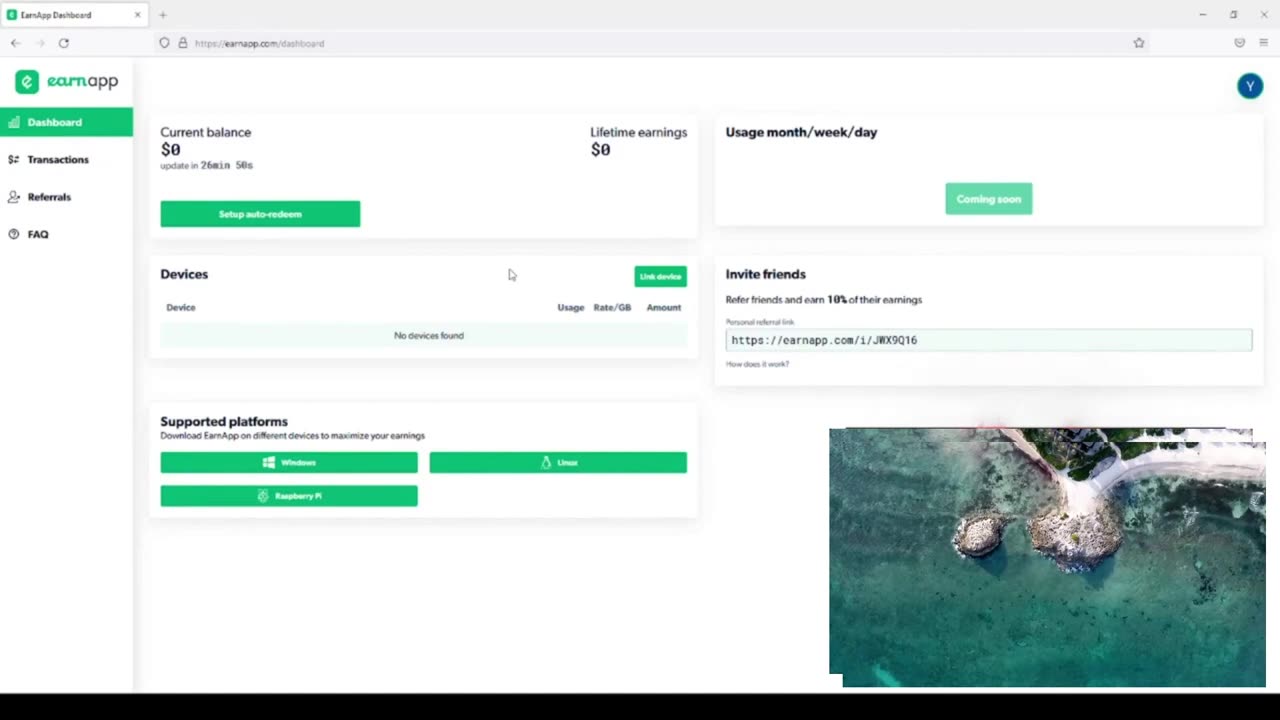
Task: Reload the page with refresh icon
Action: click(x=64, y=43)
